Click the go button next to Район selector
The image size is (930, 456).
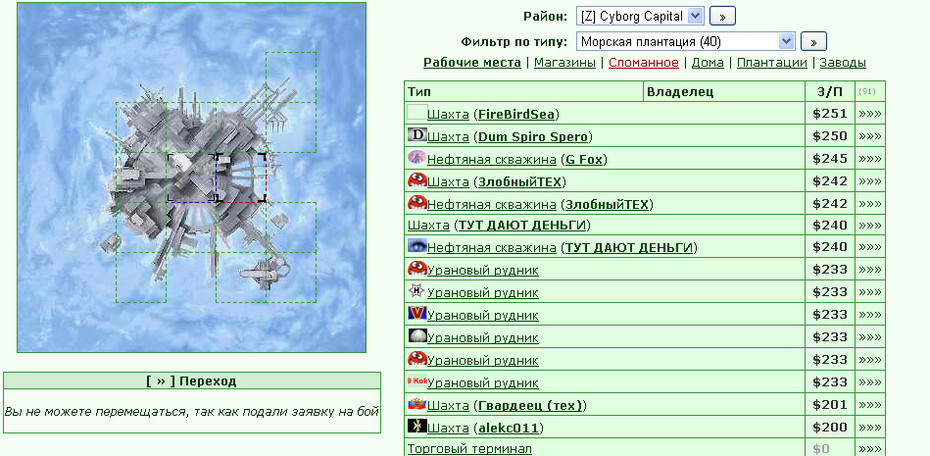722,17
